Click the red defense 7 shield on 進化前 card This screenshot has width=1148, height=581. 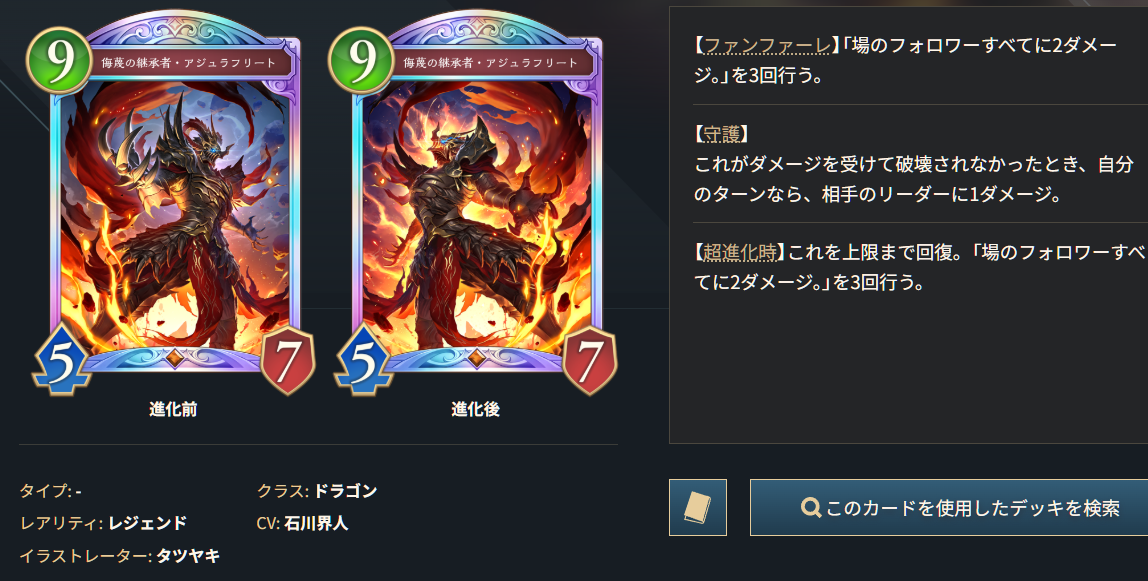pyautogui.click(x=288, y=361)
